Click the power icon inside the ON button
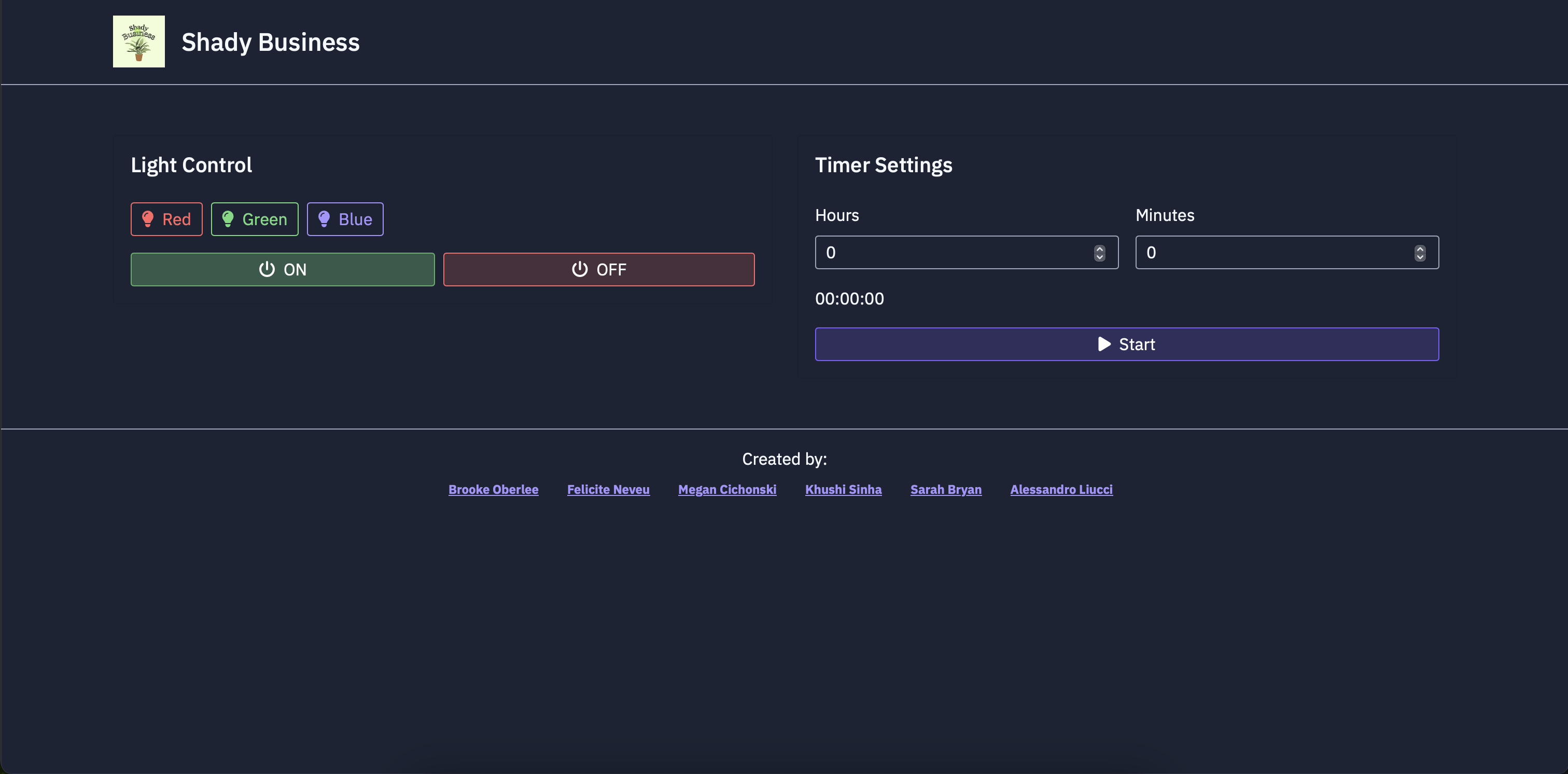 pos(267,269)
